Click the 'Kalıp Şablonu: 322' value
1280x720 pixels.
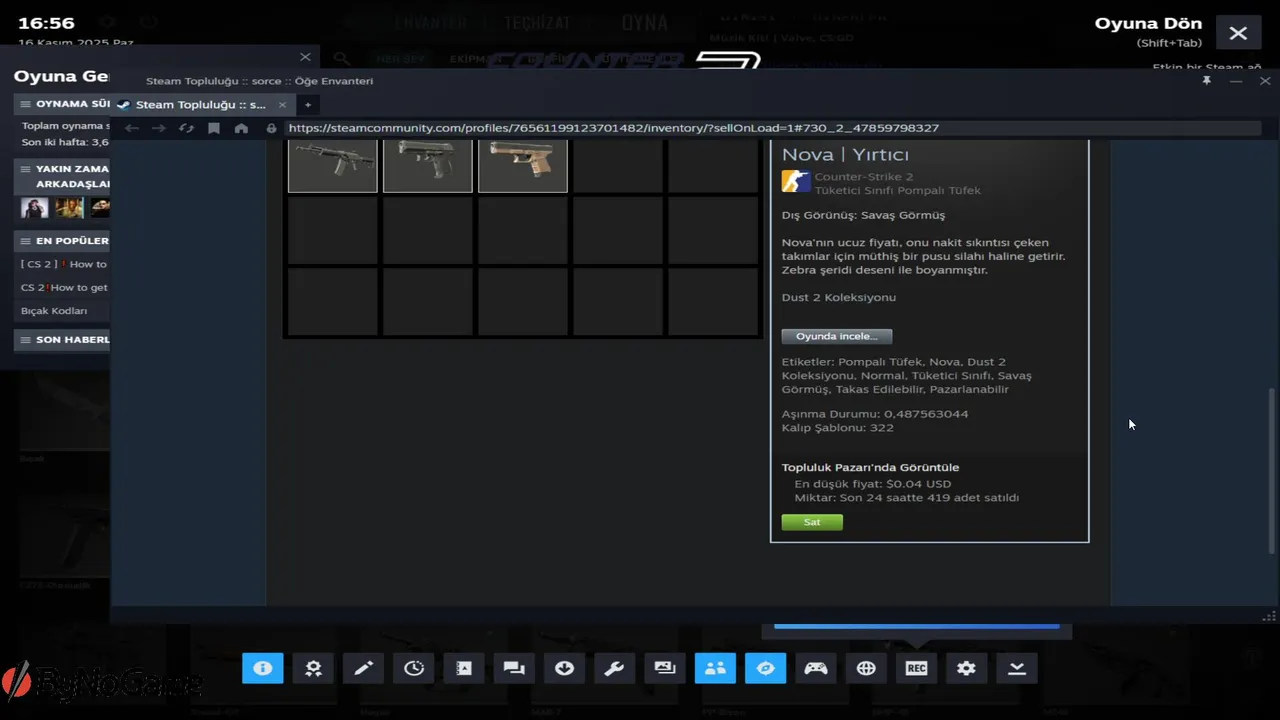click(x=838, y=428)
